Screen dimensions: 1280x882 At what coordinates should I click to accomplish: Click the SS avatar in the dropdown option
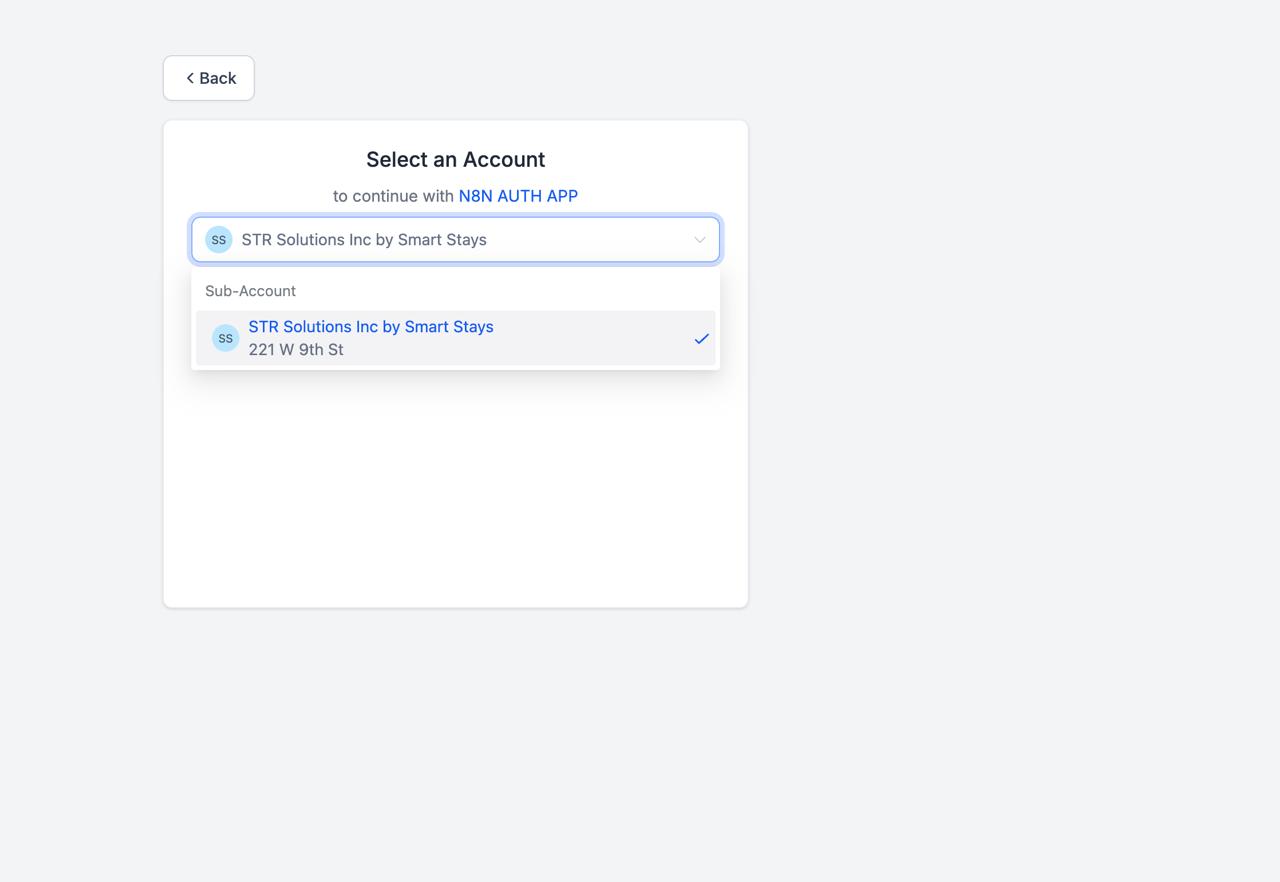click(226, 338)
